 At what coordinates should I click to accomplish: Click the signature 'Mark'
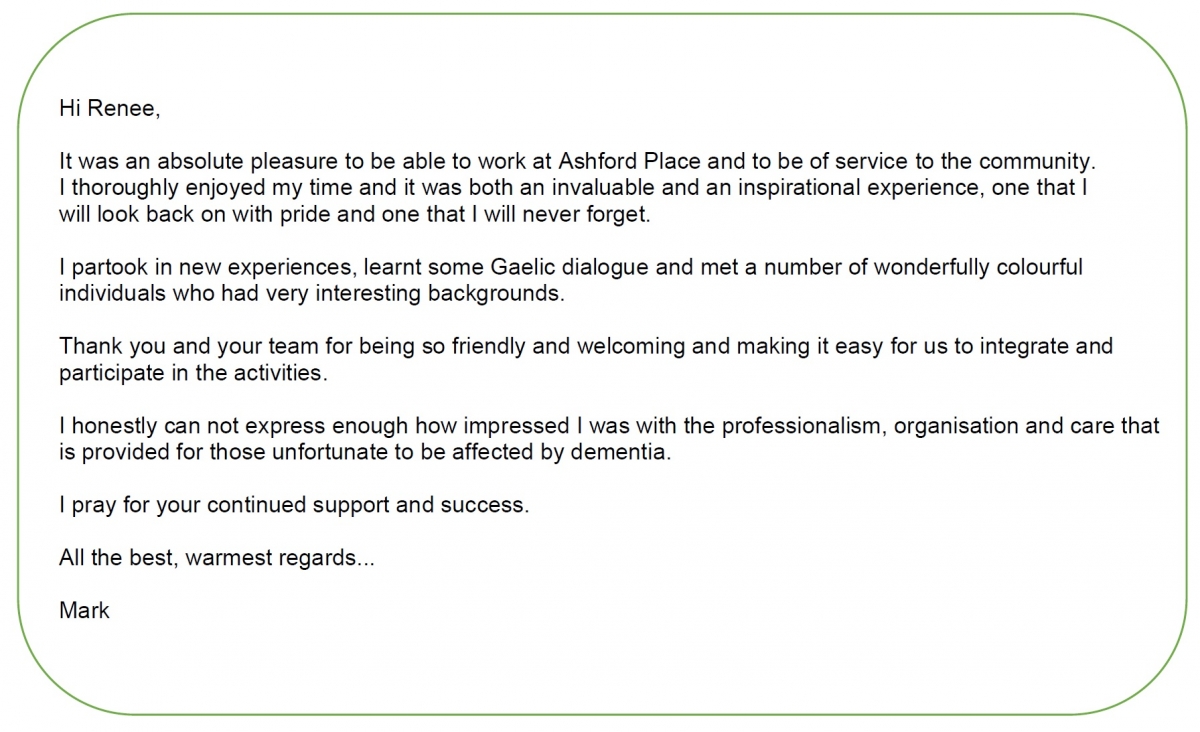click(84, 610)
